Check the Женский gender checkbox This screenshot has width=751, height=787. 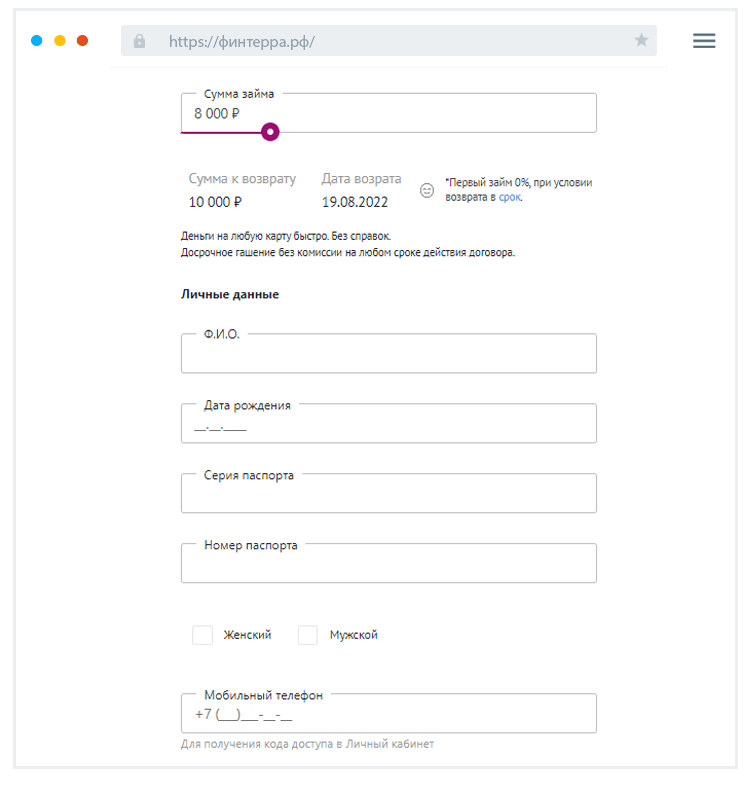click(x=203, y=635)
